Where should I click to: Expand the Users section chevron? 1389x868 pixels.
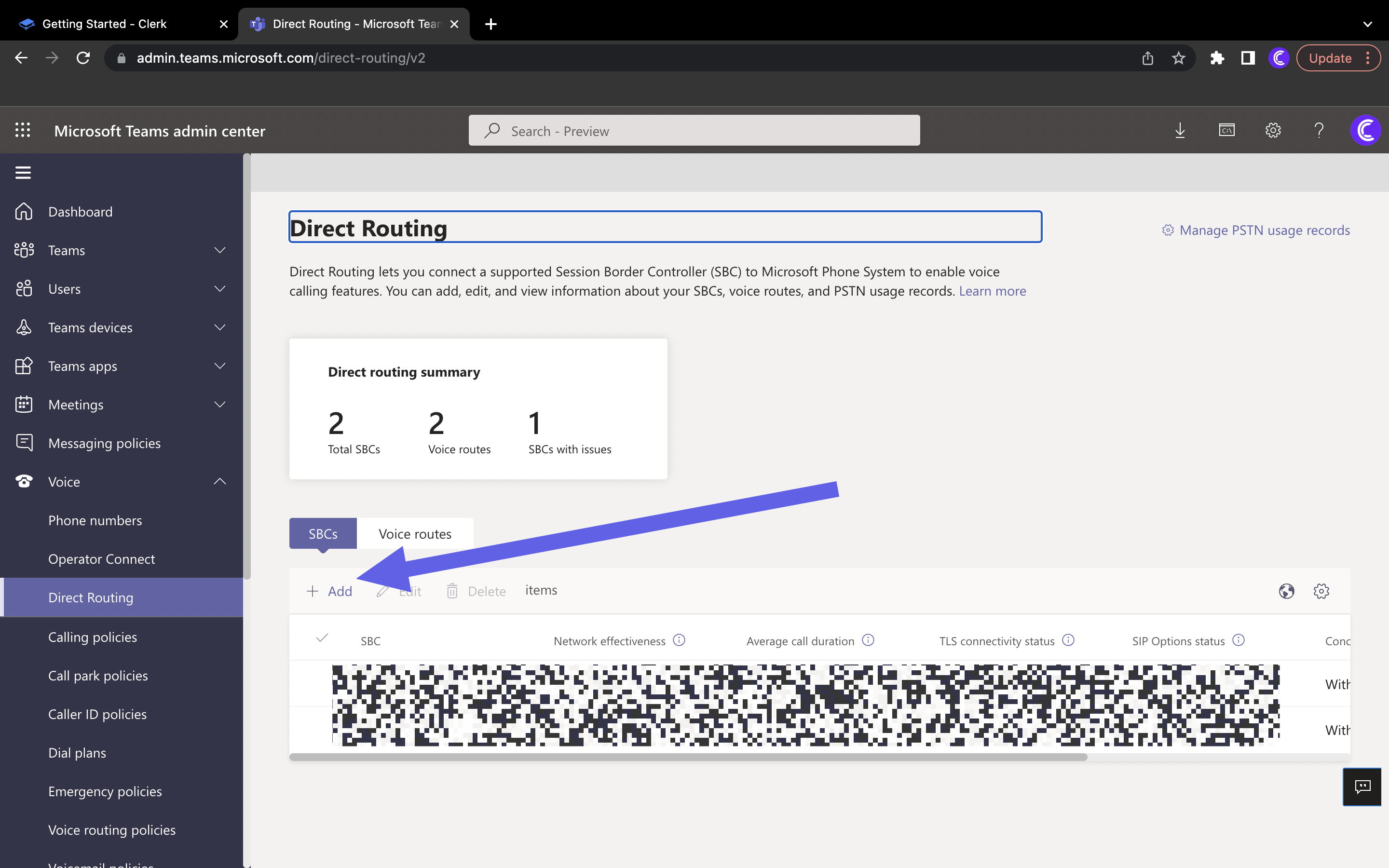click(x=220, y=288)
